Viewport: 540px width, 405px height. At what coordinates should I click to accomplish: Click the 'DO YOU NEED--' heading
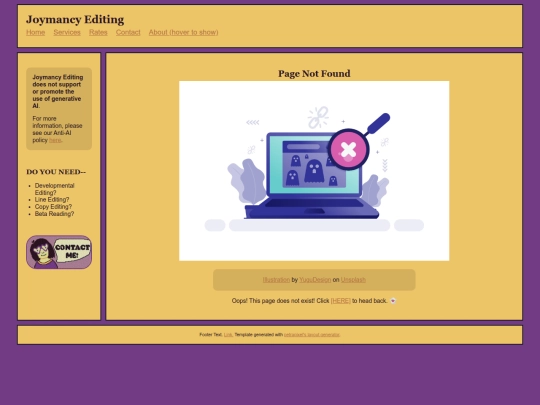[56, 172]
